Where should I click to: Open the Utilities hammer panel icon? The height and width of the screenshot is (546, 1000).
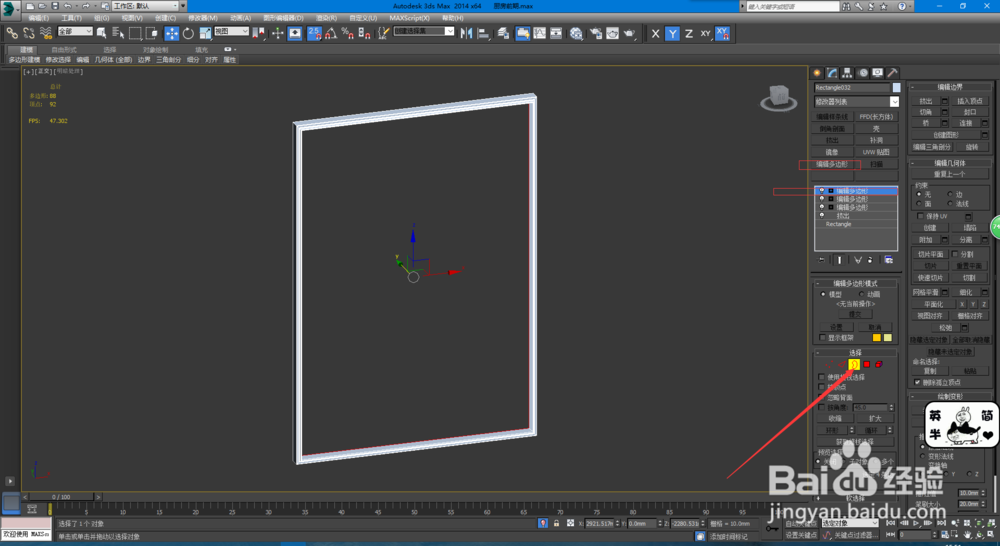(x=892, y=73)
